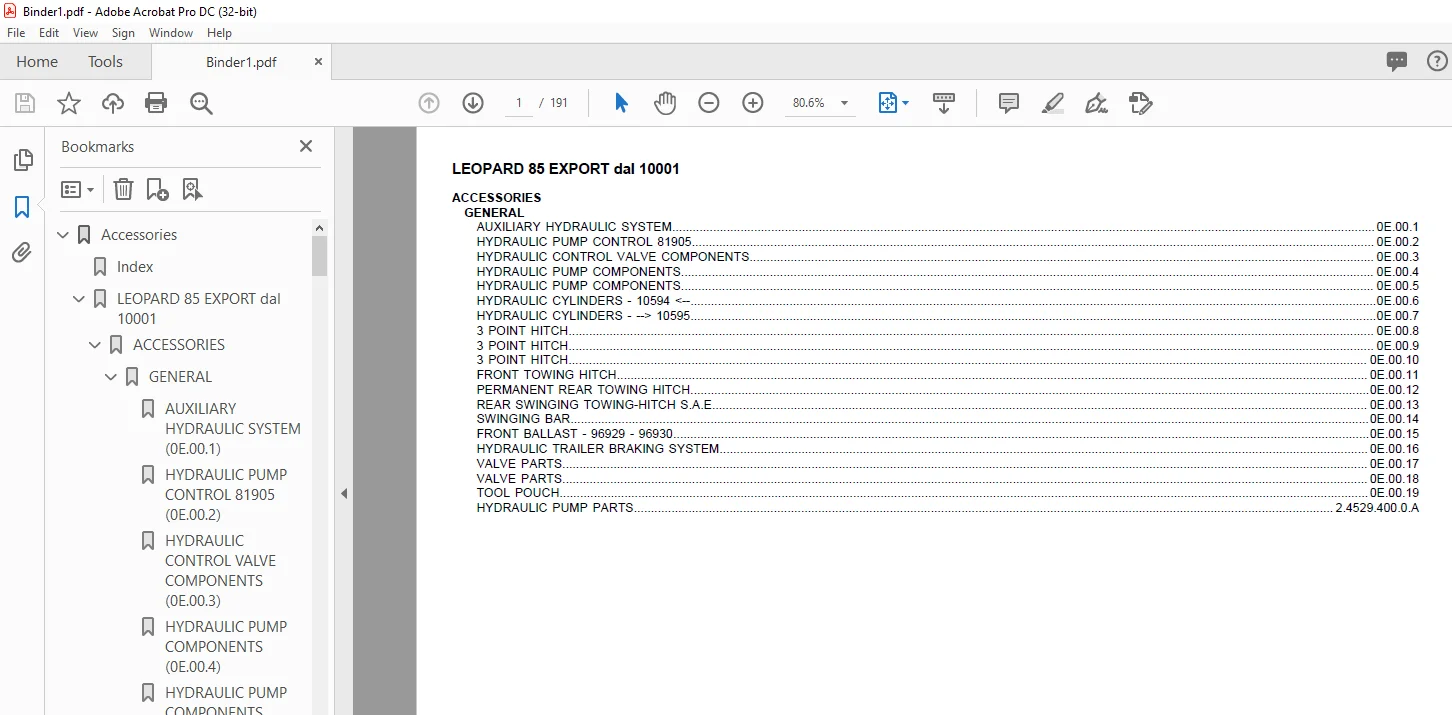
Task: Open the Sign menu
Action: tap(123, 33)
